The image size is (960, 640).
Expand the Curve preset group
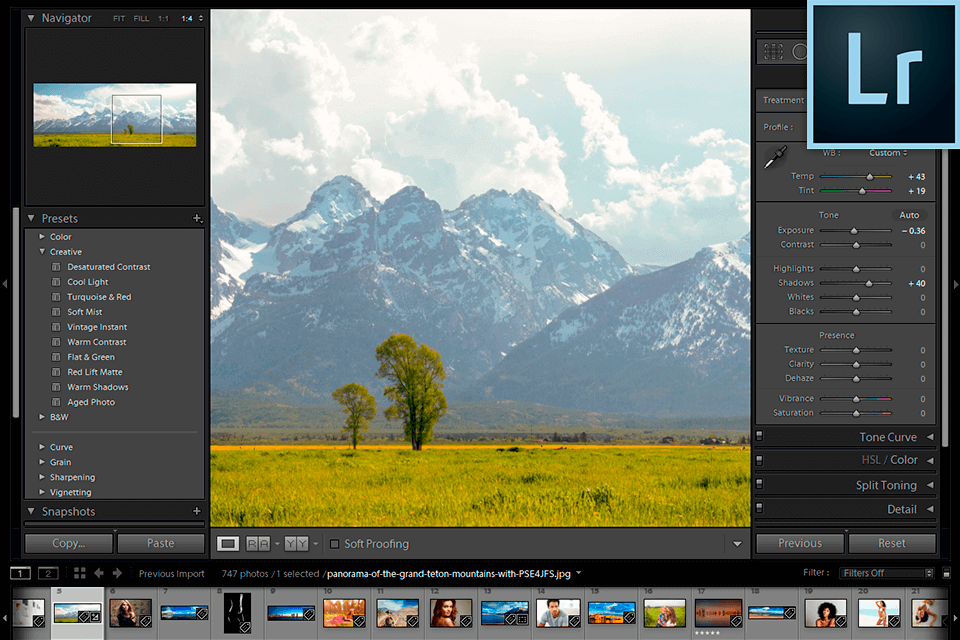coord(42,447)
